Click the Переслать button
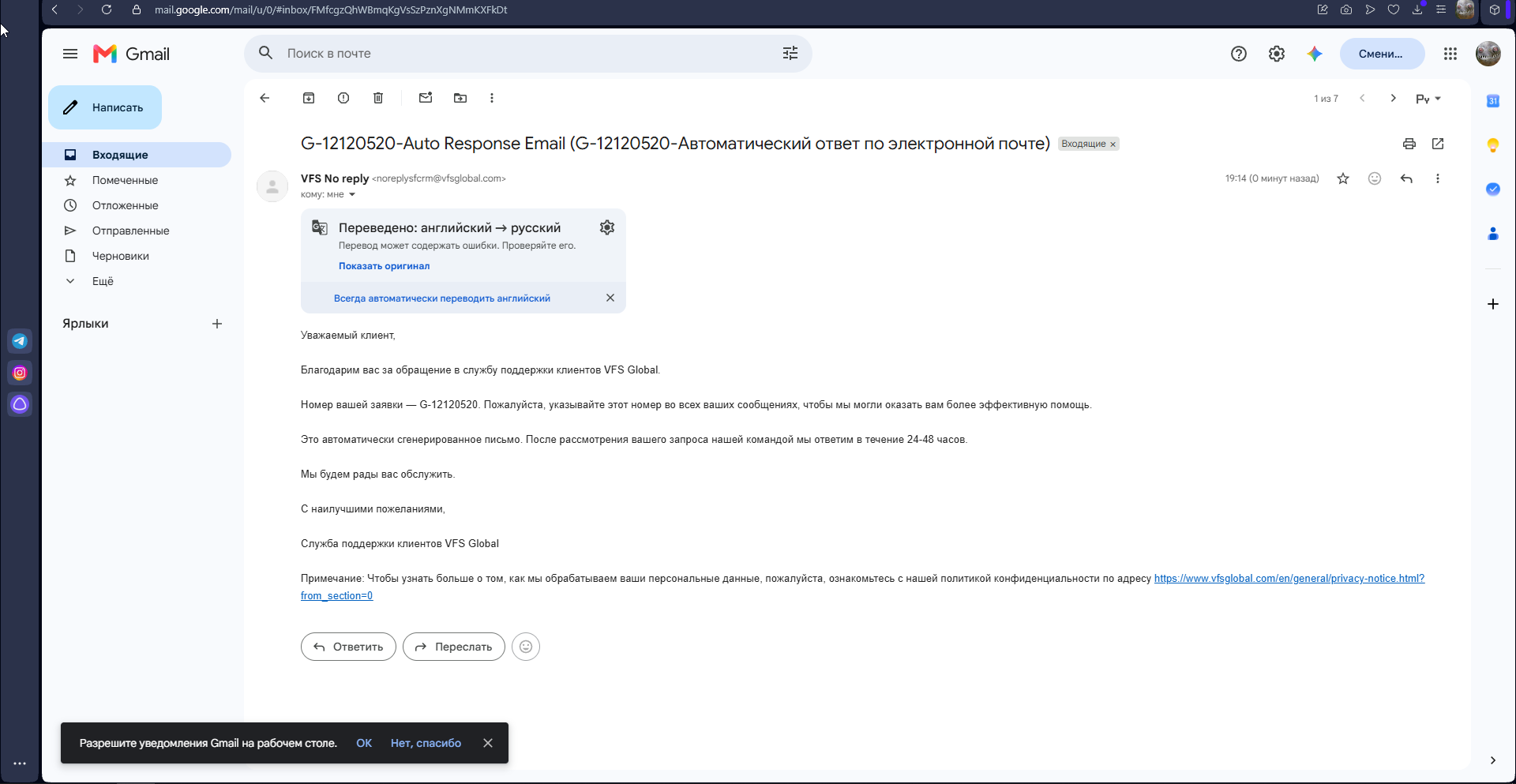 454,647
